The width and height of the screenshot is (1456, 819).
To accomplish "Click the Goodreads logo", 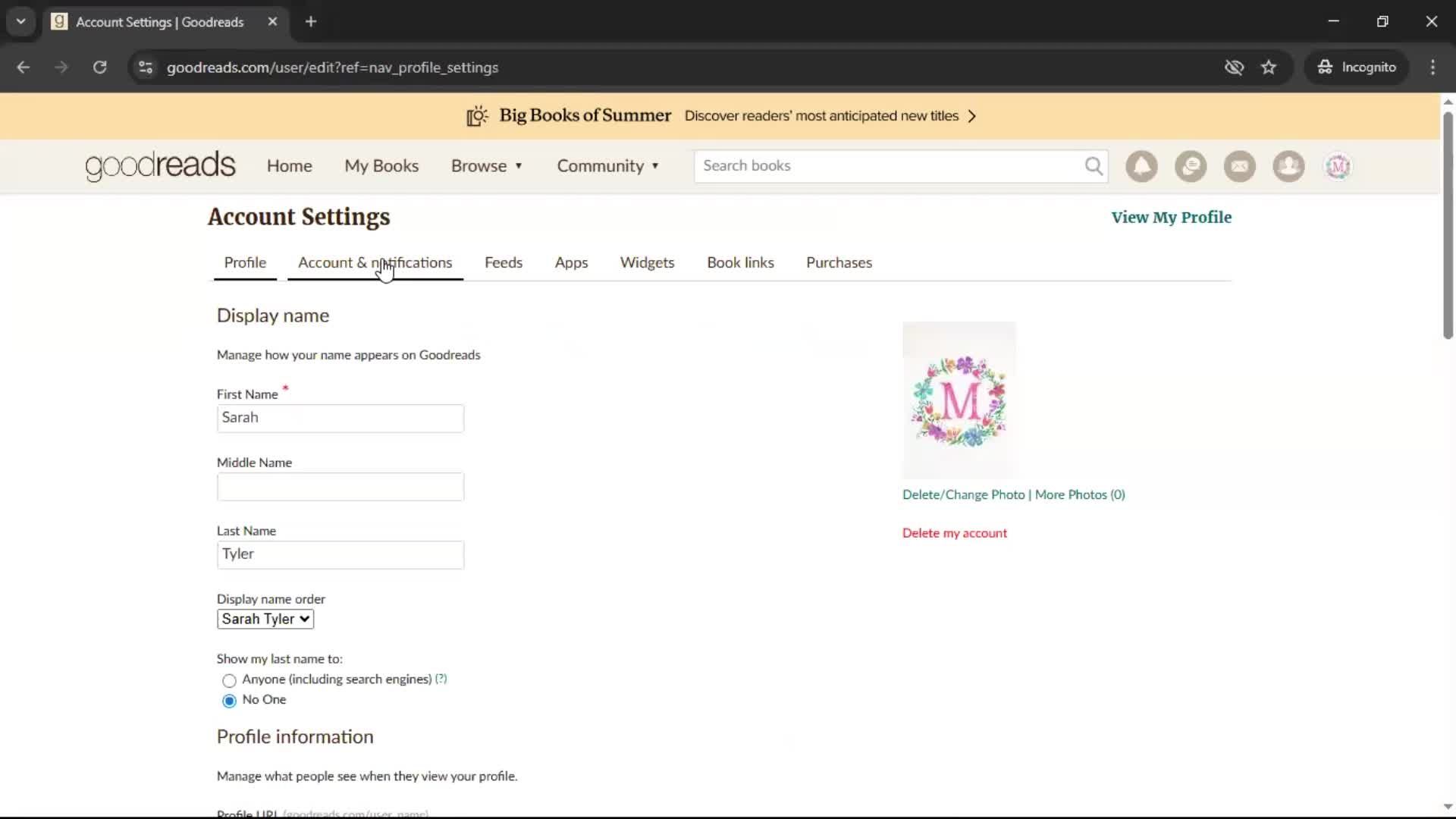I will pyautogui.click(x=160, y=166).
